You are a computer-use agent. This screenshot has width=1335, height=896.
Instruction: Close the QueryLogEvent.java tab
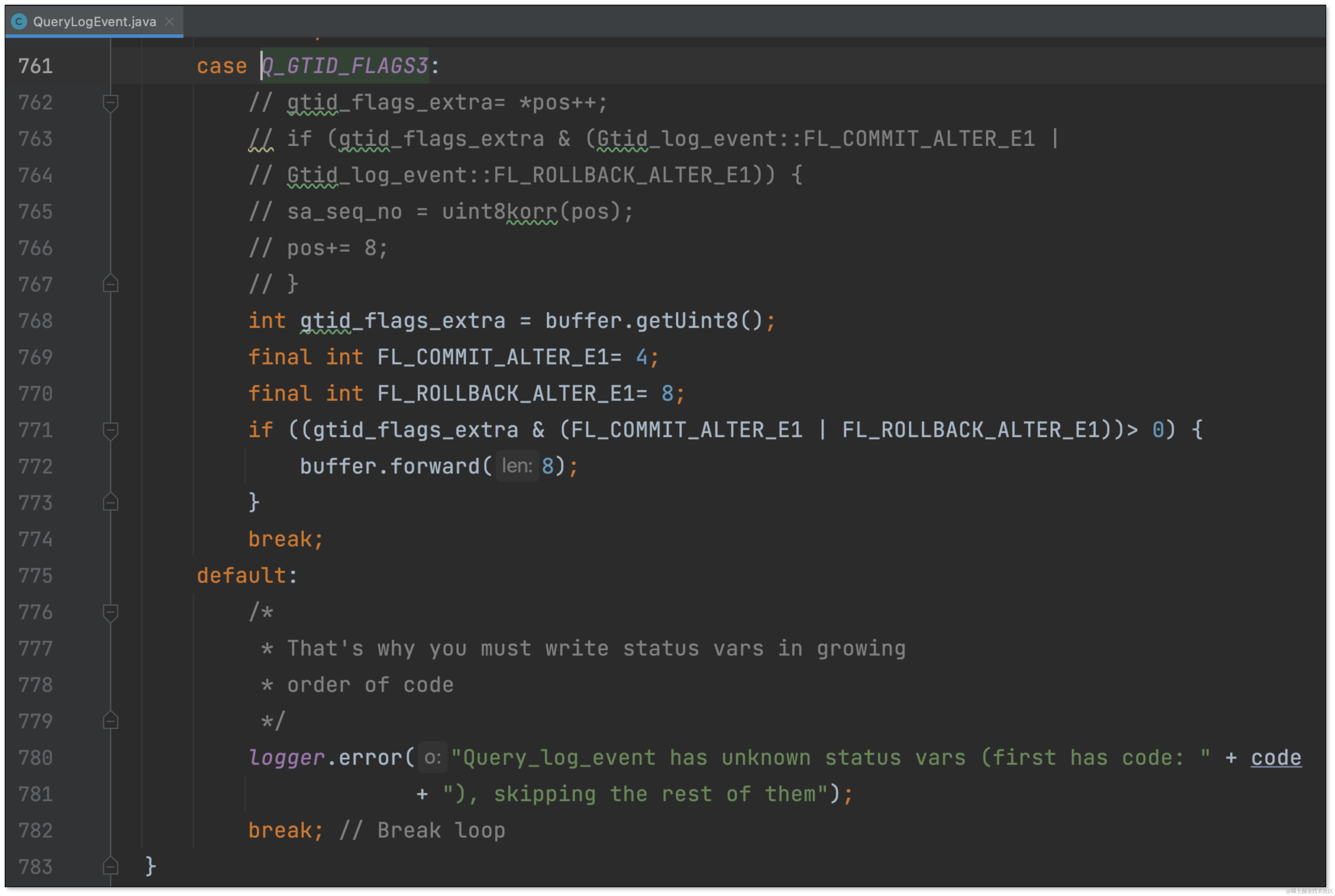[169, 22]
